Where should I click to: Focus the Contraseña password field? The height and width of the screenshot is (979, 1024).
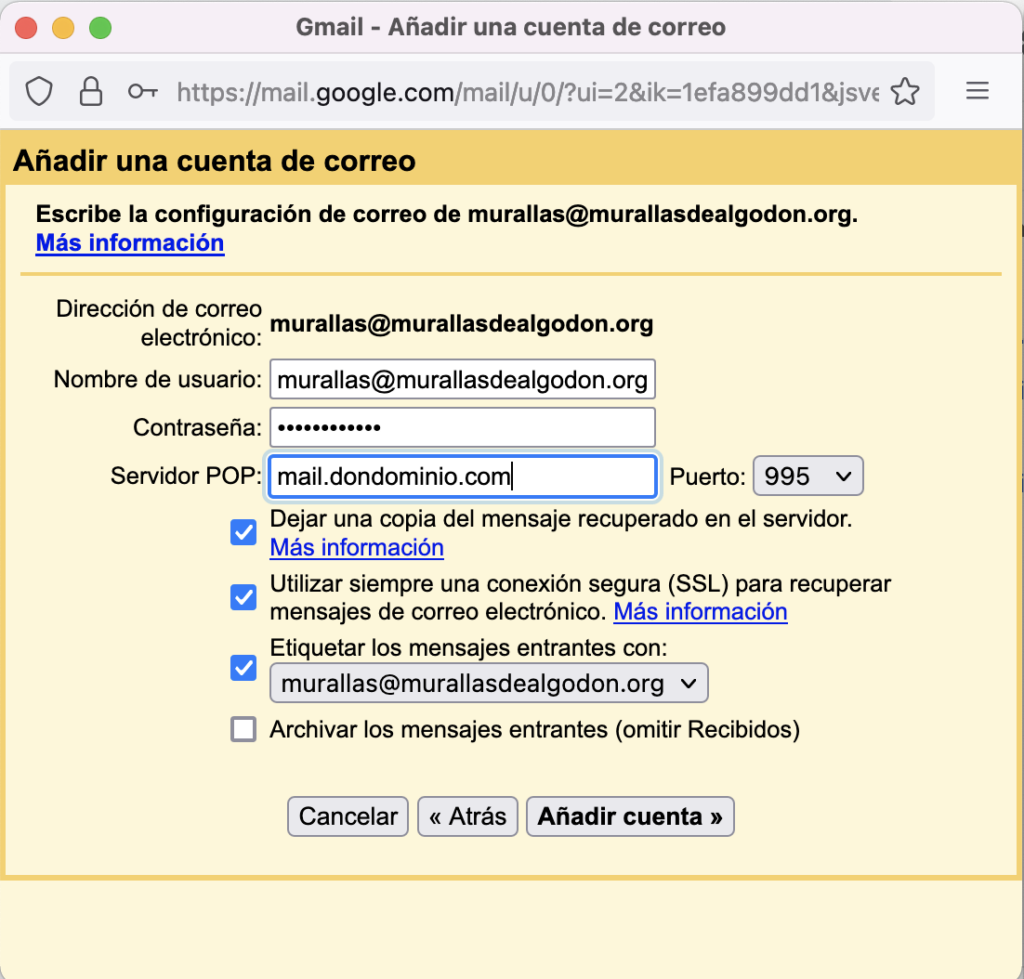(x=462, y=428)
